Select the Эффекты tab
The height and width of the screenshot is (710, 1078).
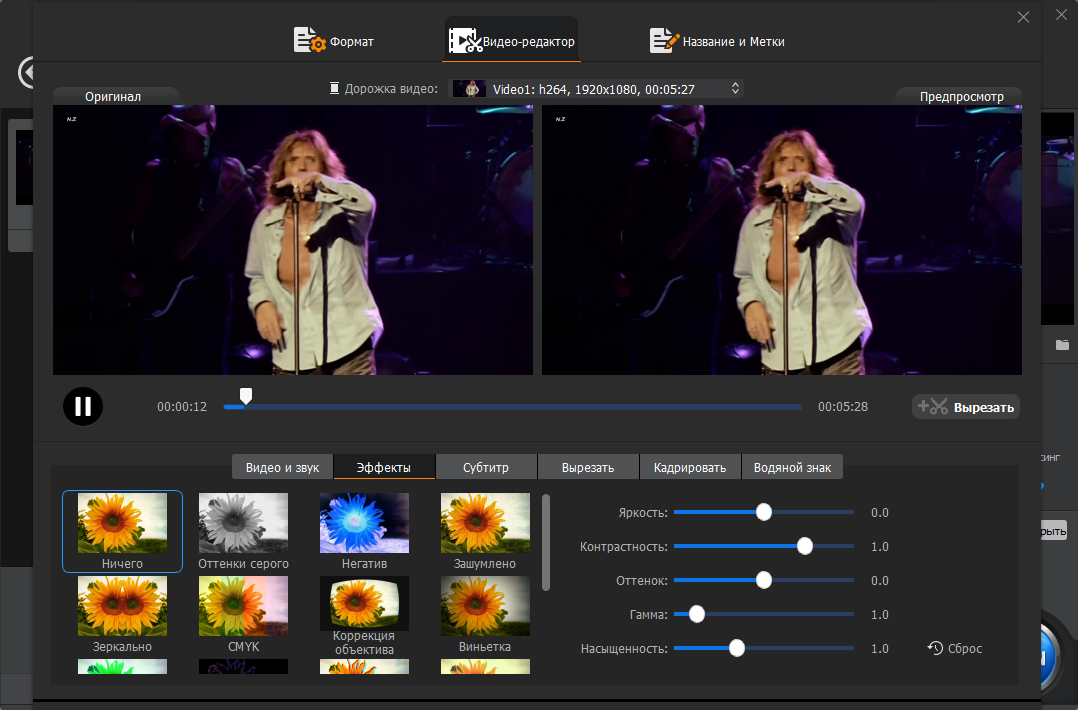[384, 467]
